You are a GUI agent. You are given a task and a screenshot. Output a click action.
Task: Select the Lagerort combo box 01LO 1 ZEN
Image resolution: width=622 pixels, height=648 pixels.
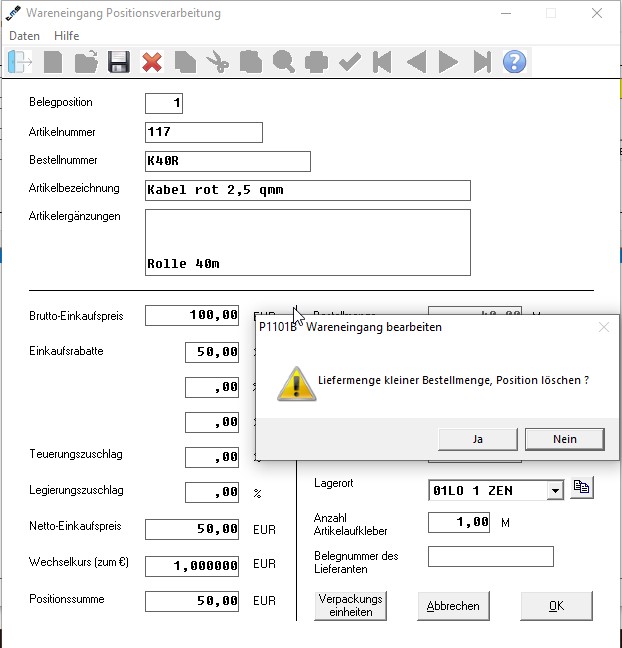496,491
